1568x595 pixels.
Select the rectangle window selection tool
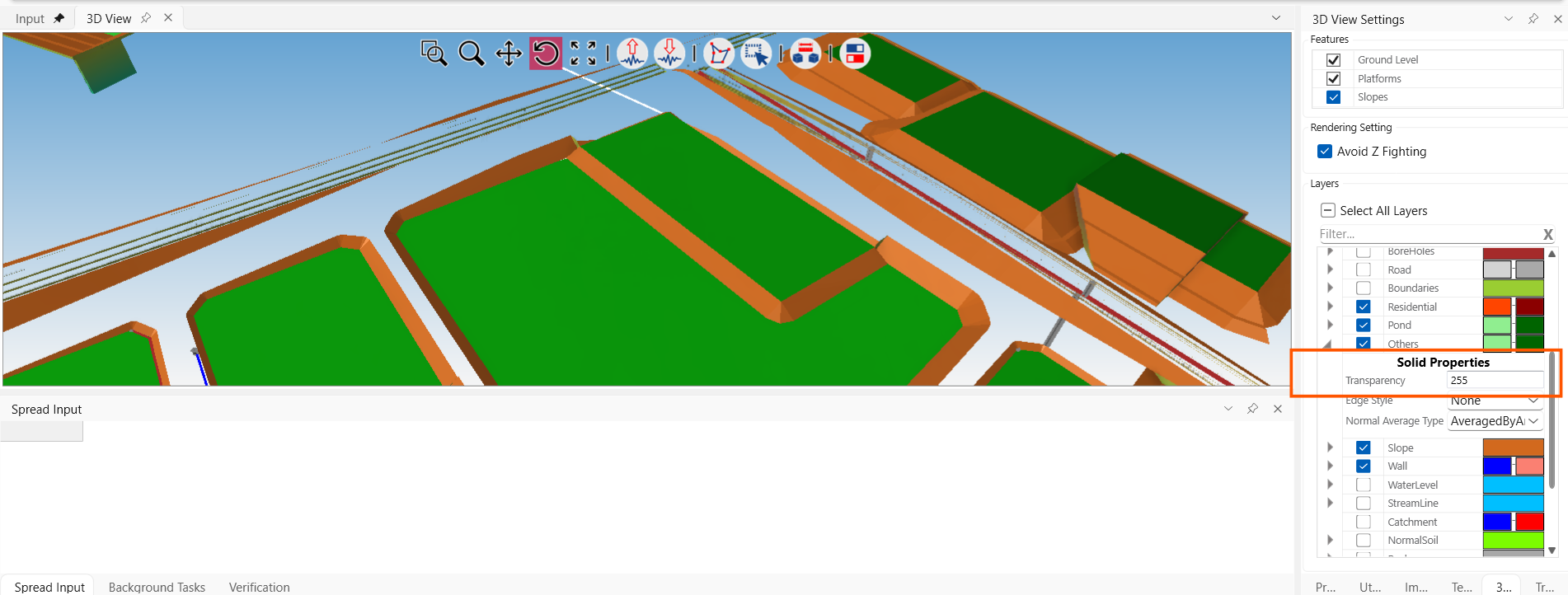pyautogui.click(x=756, y=54)
